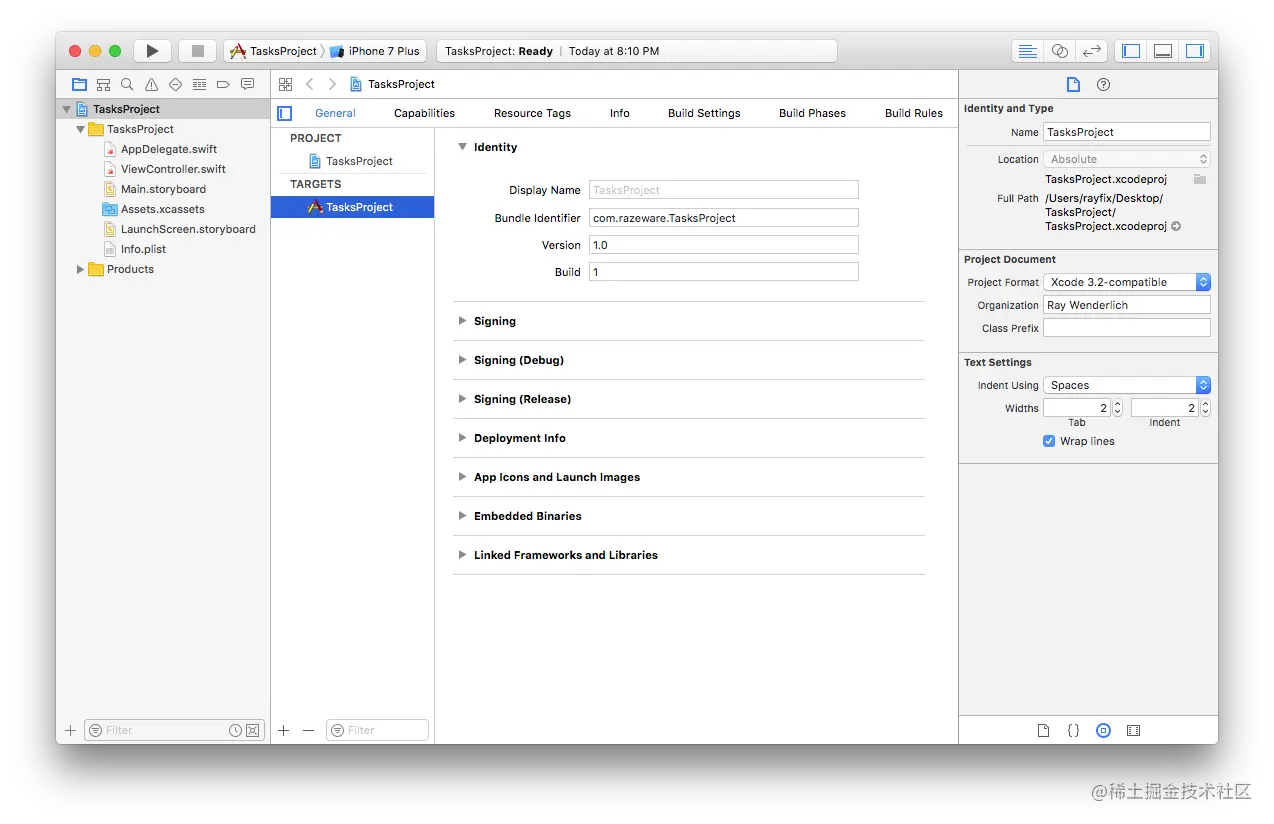Viewport: 1274px width, 824px height.
Task: Open the Report navigator
Action: click(x=247, y=85)
